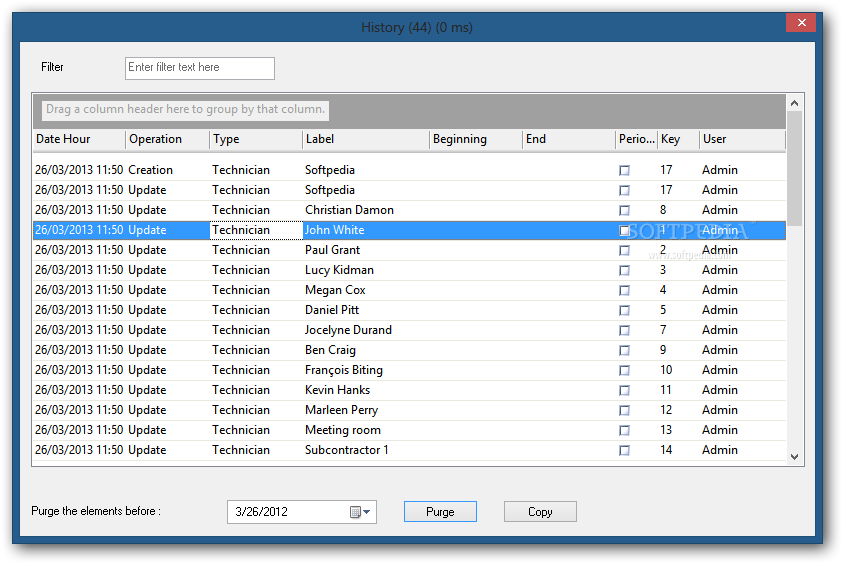Toggle Perio checkbox in Softpedia Creation row
Viewport: 843px width, 564px height.
click(x=624, y=170)
